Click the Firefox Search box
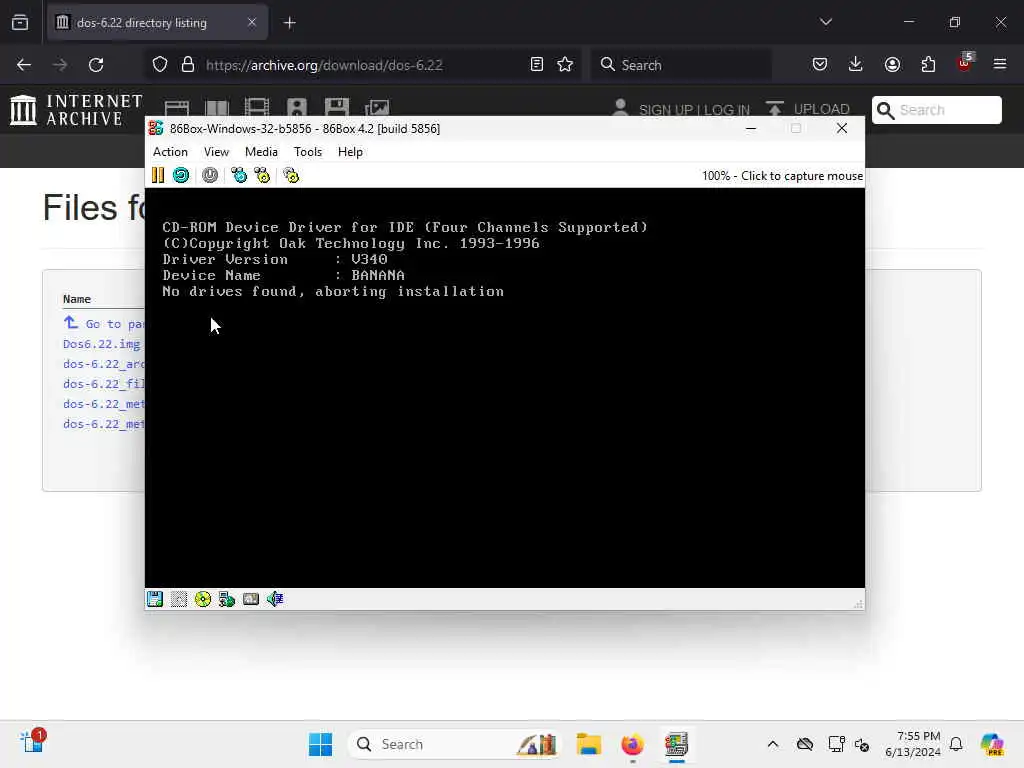 pyautogui.click(x=681, y=65)
